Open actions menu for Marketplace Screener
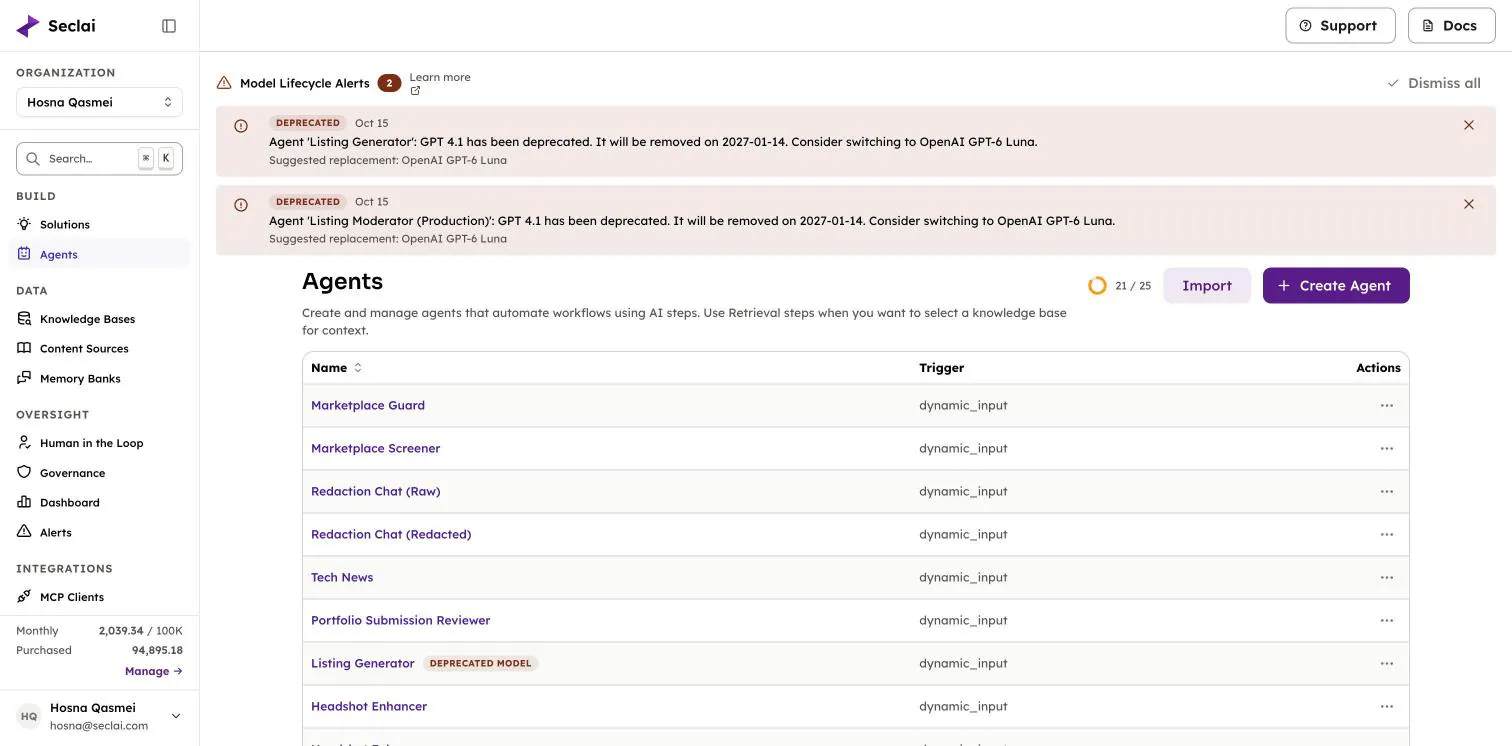The image size is (1512, 746). [1387, 448]
